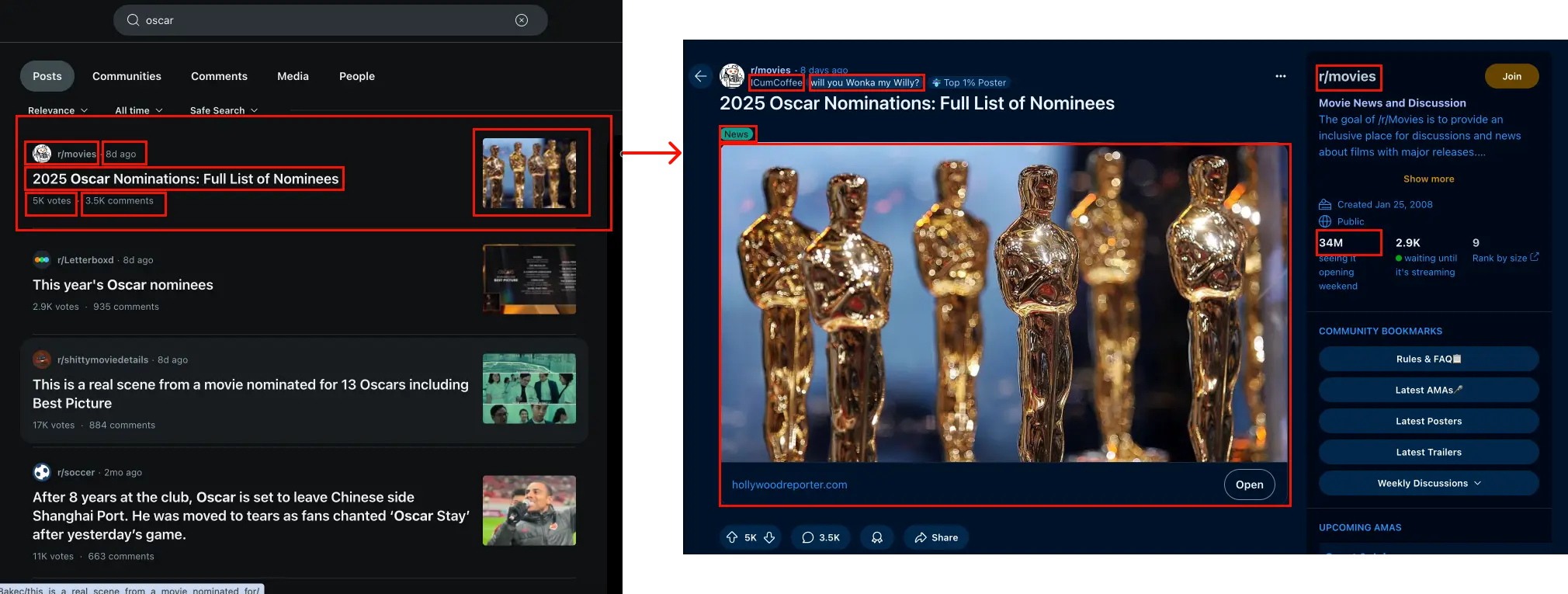Image resolution: width=1568 pixels, height=594 pixels.
Task: Click the 'Created Jan 25, 2008' text
Action: tap(1385, 204)
